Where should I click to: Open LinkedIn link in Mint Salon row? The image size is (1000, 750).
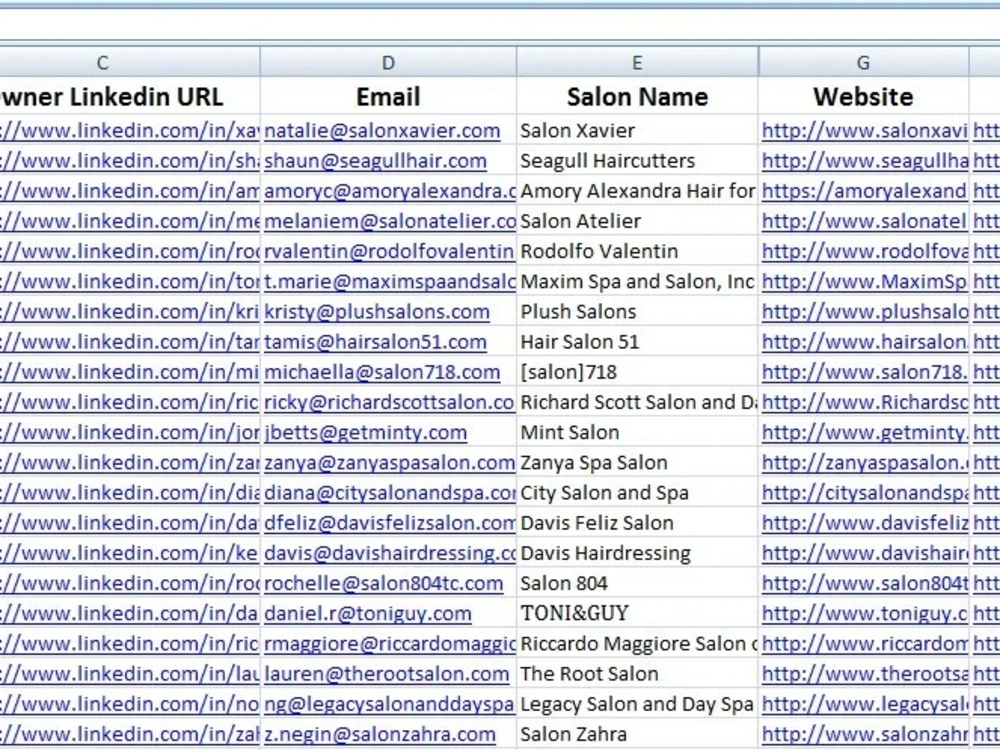click(x=129, y=432)
